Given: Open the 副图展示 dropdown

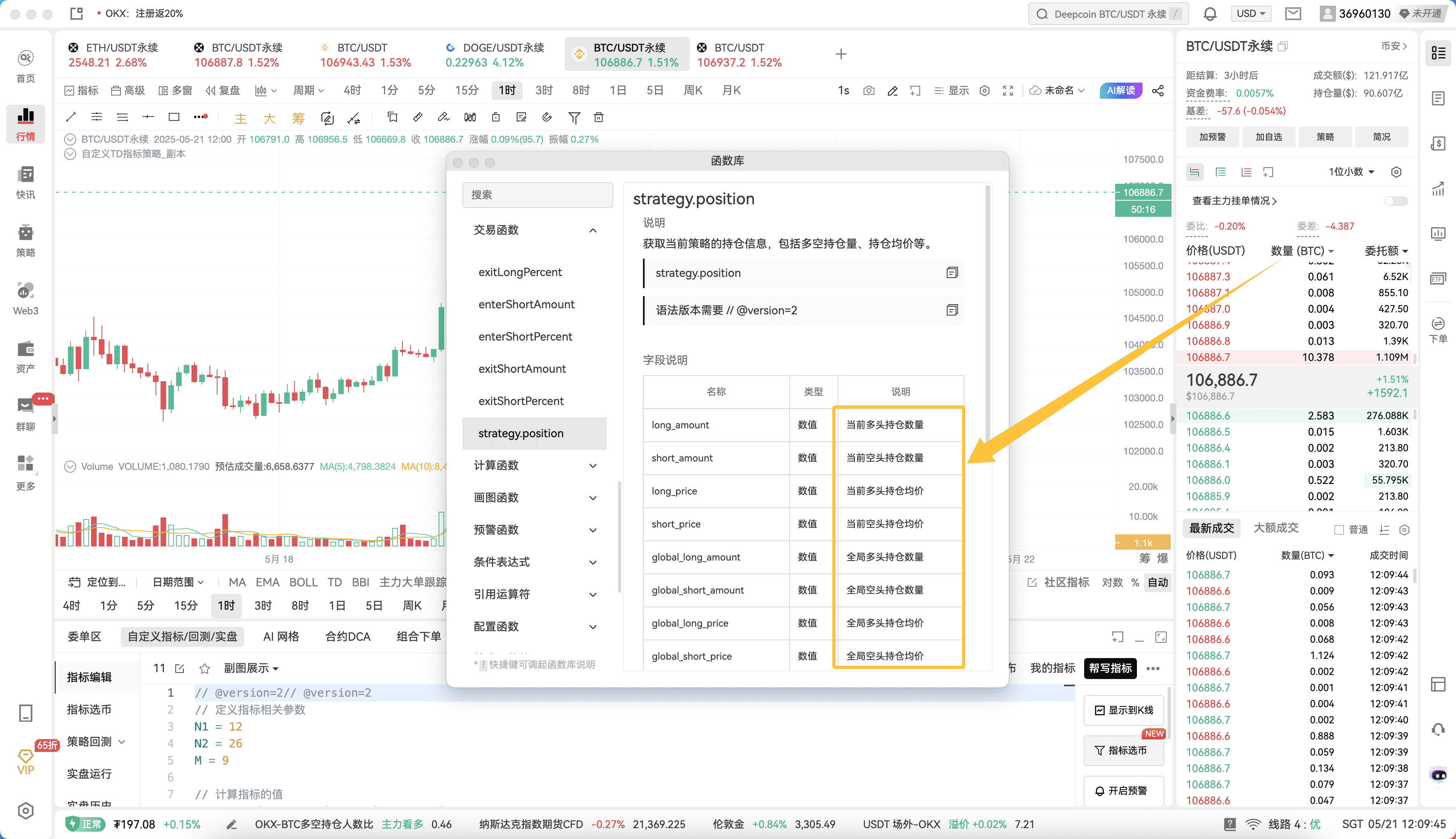Looking at the screenshot, I should tap(251, 669).
